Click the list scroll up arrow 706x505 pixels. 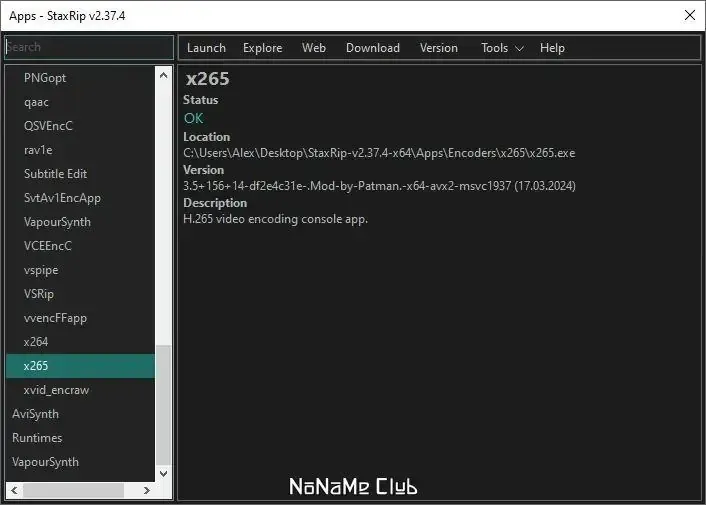[x=163, y=75]
